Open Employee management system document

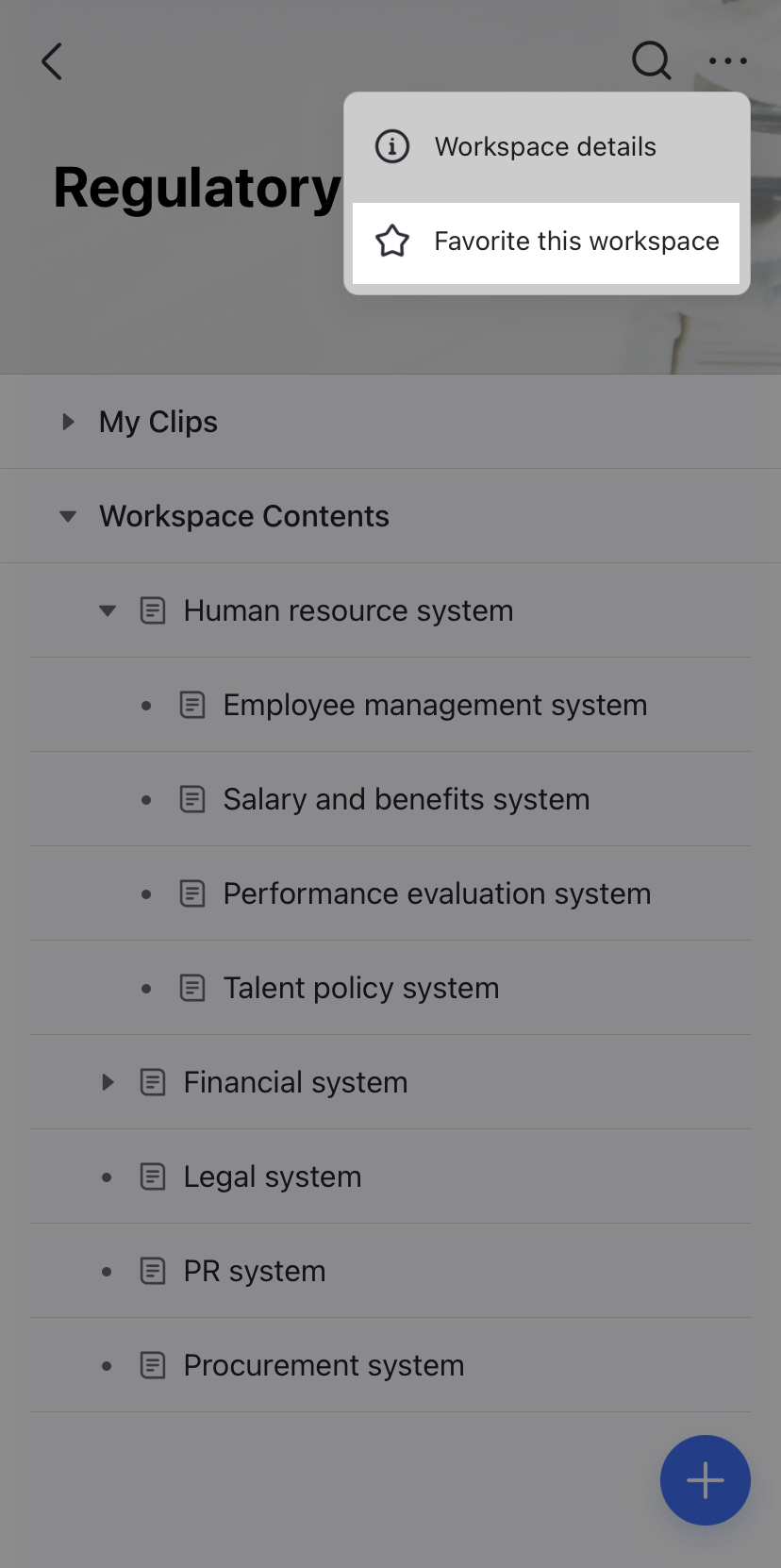point(435,705)
